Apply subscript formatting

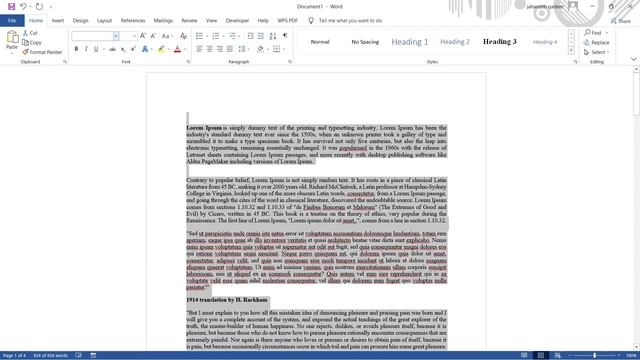pos(123,49)
